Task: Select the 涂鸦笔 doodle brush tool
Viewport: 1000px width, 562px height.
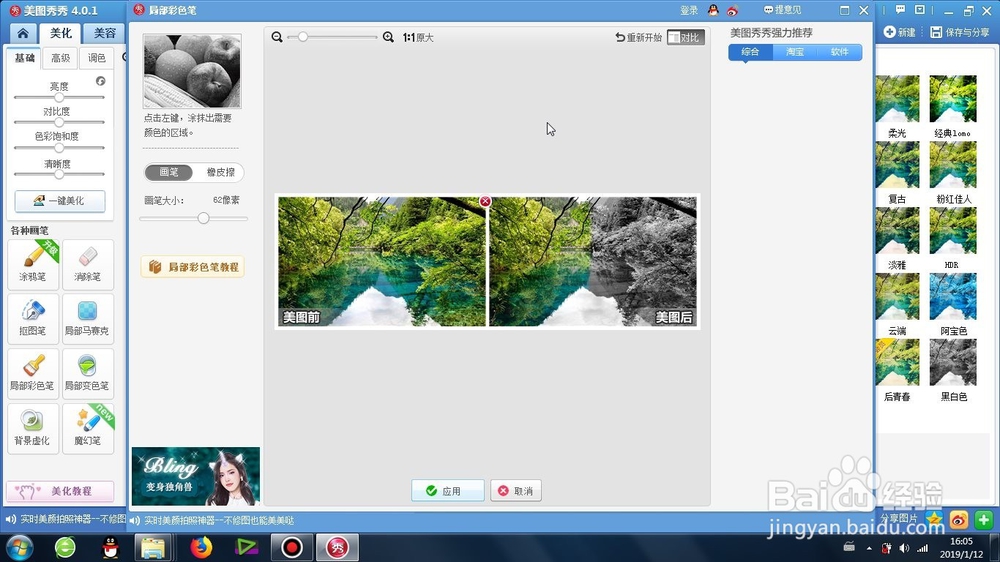Action: pyautogui.click(x=33, y=264)
